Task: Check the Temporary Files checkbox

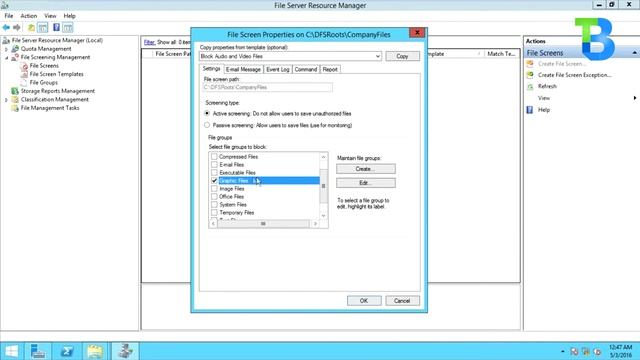Action: [214, 212]
